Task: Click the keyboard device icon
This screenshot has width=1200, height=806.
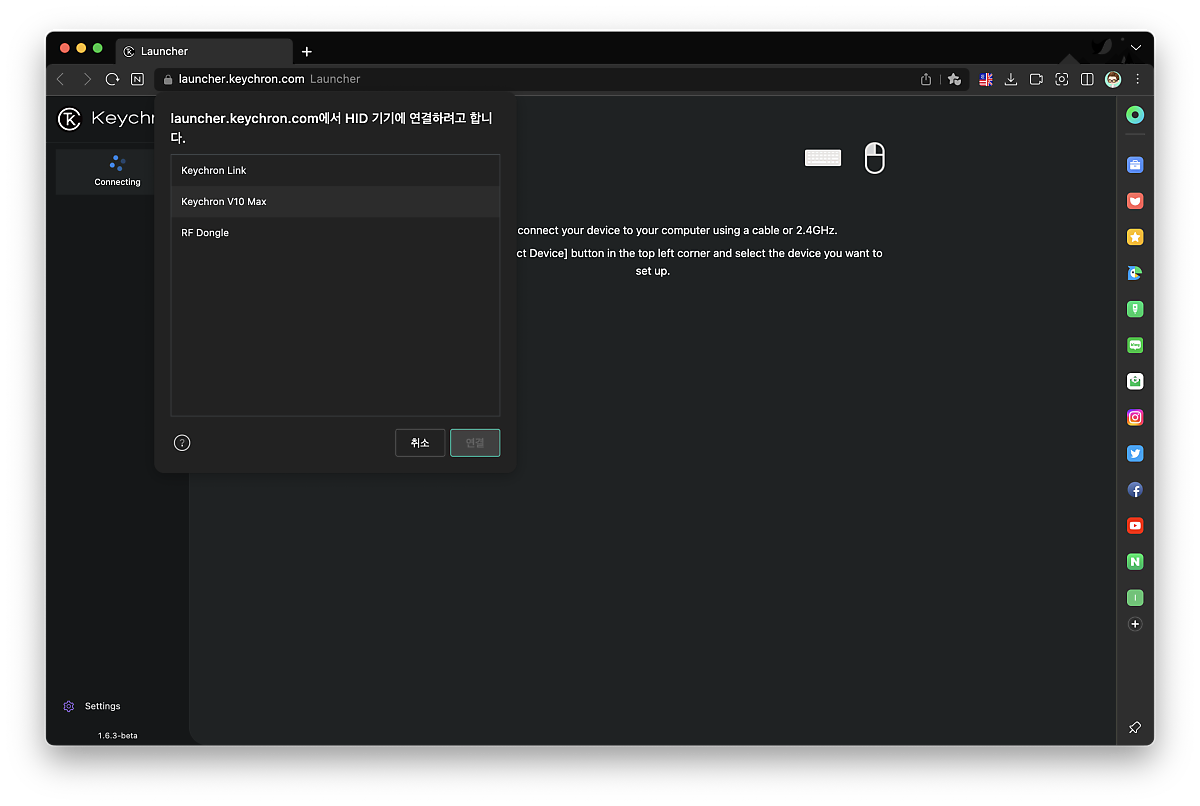Action: click(x=823, y=158)
